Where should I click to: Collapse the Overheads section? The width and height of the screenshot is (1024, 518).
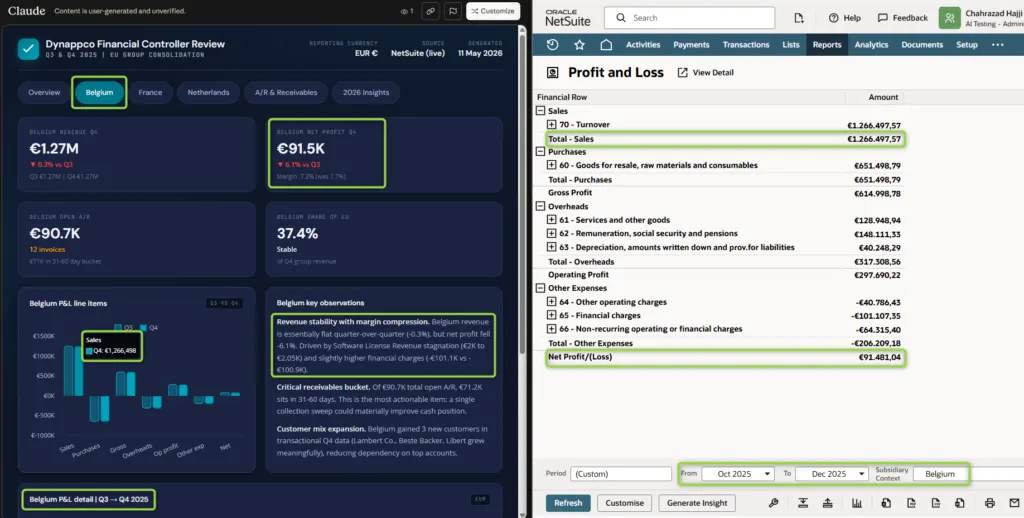click(541, 206)
